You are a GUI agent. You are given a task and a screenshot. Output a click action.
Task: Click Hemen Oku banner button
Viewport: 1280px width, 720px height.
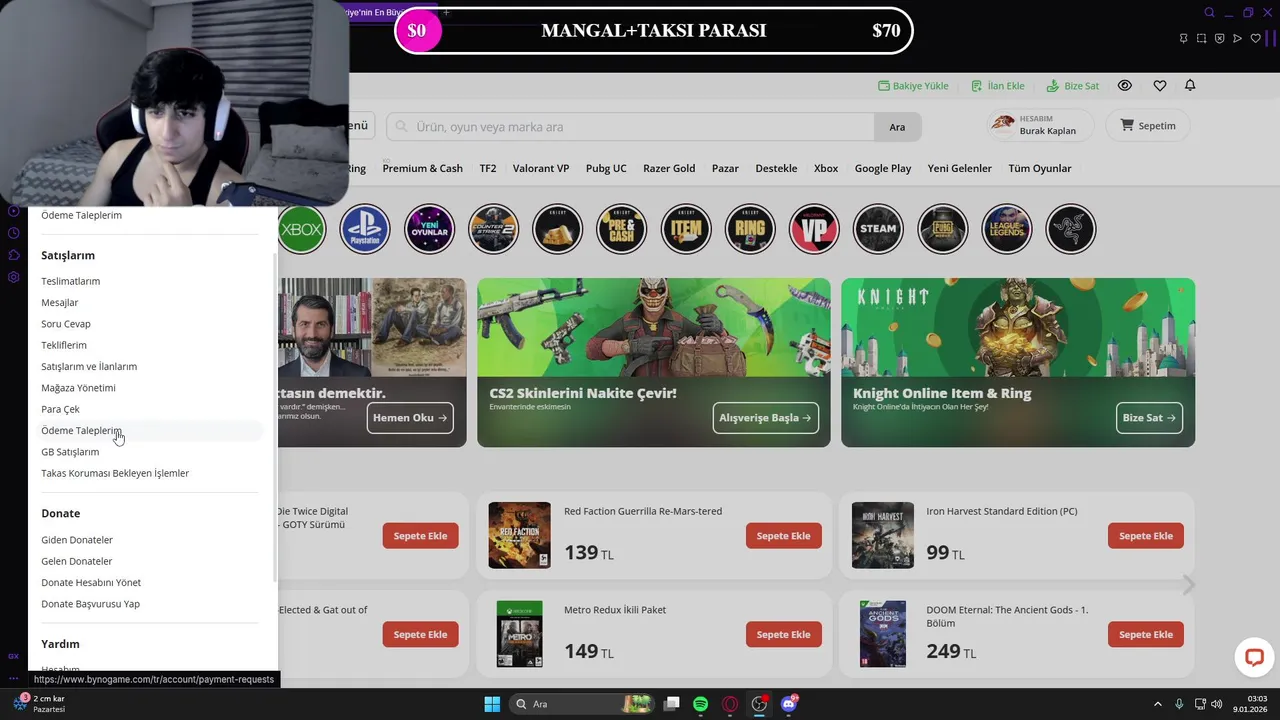click(x=410, y=418)
